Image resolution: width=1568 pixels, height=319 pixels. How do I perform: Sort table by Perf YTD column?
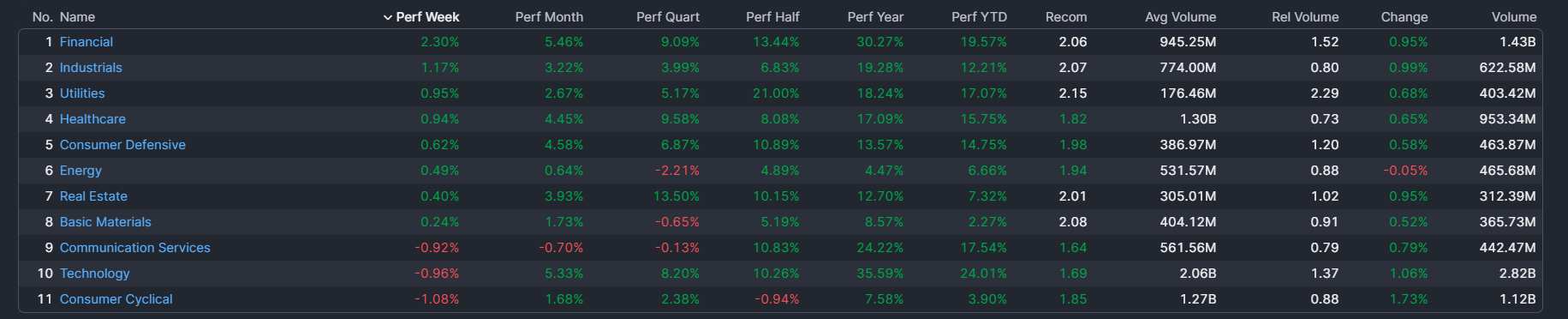pyautogui.click(x=979, y=17)
